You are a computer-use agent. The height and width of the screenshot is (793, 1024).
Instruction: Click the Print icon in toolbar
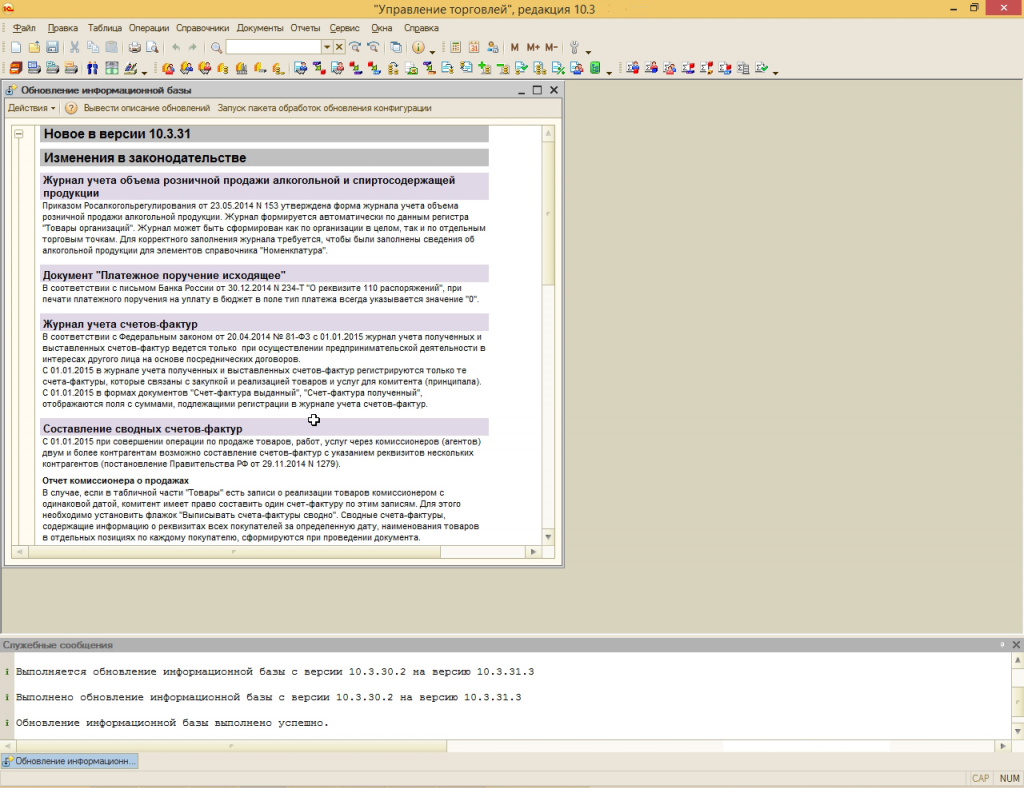(x=135, y=47)
